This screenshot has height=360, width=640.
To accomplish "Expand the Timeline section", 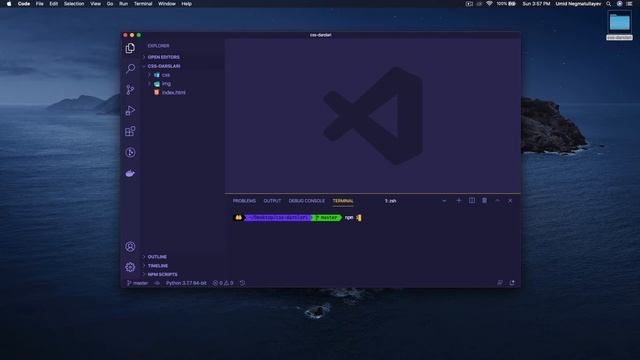I will [x=183, y=266].
